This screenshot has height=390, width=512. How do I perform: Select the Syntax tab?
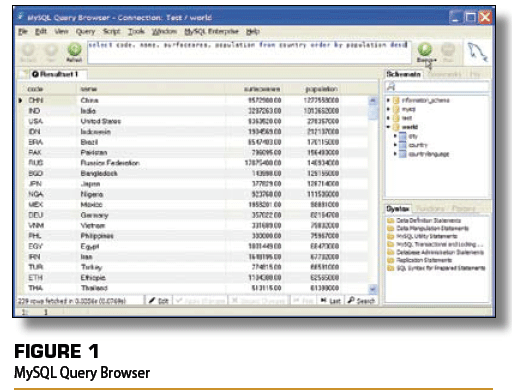click(398, 209)
